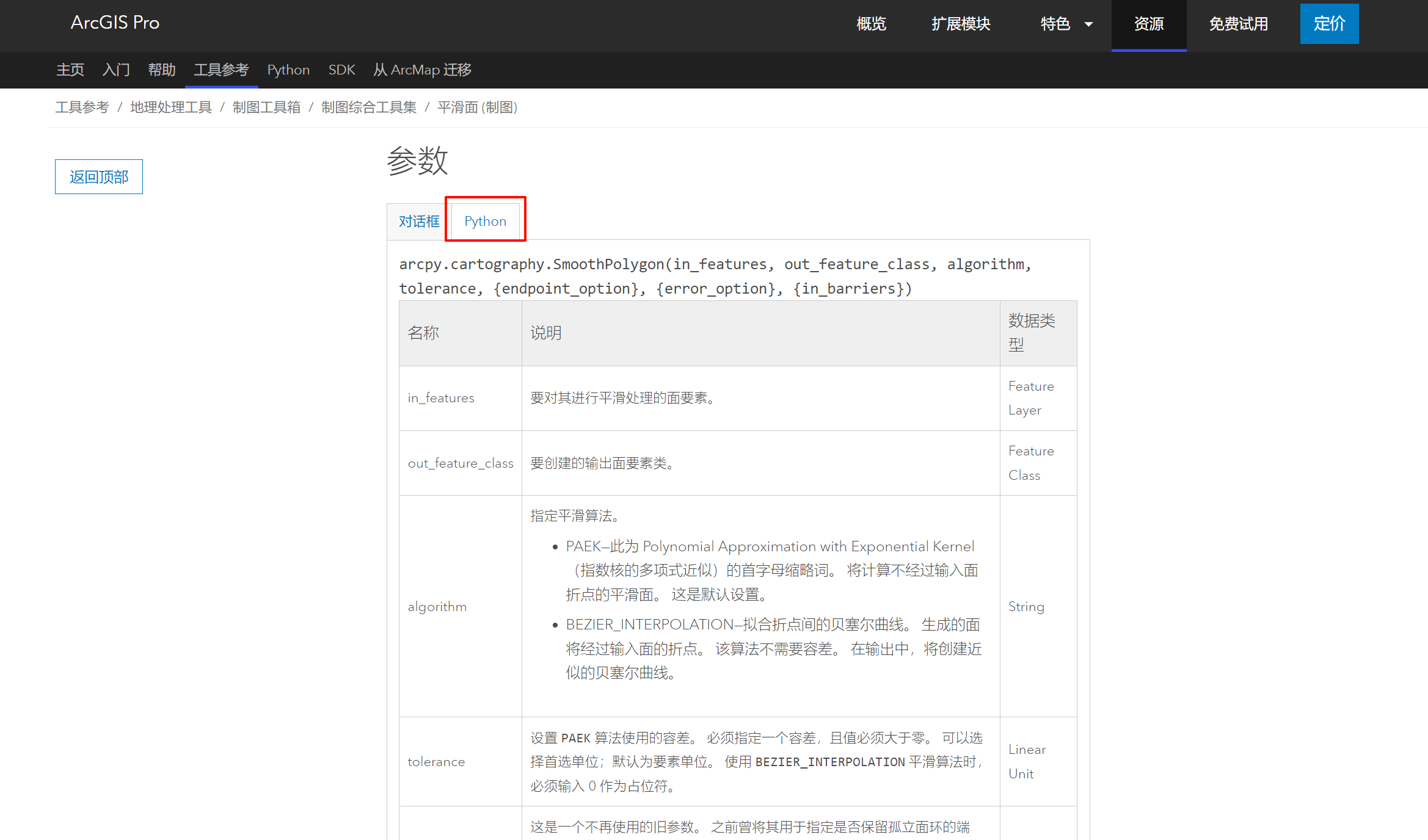Click the tolerance description paragraph
1428x840 pixels.
click(756, 762)
